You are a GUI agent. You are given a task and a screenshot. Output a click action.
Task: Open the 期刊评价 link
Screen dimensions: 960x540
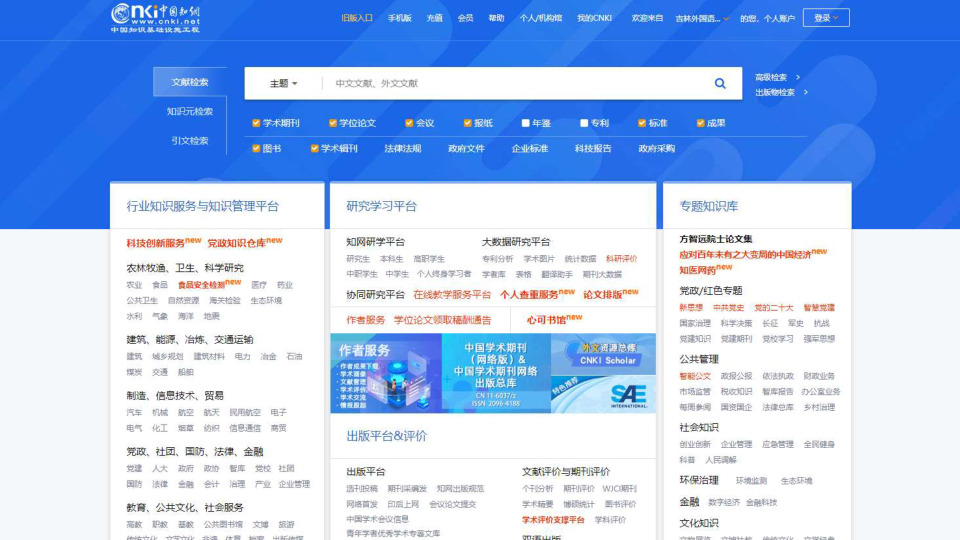579,489
